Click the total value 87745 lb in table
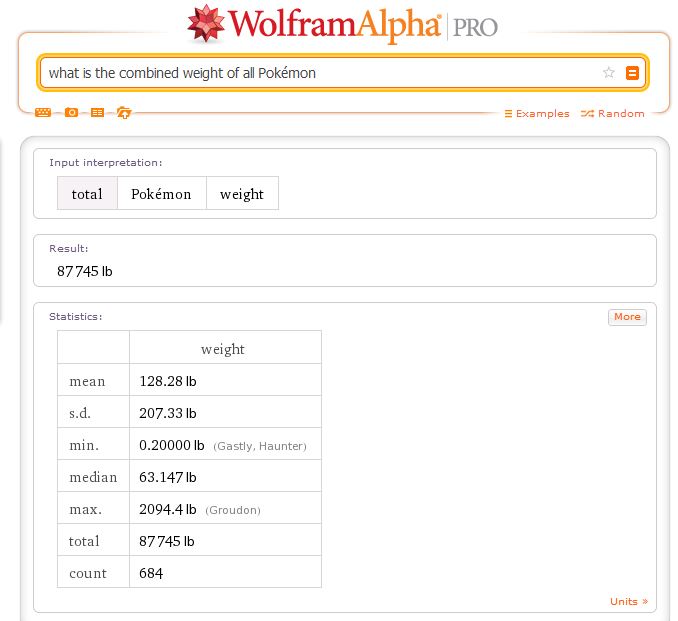Screen dimensions: 678x621 coord(167,541)
